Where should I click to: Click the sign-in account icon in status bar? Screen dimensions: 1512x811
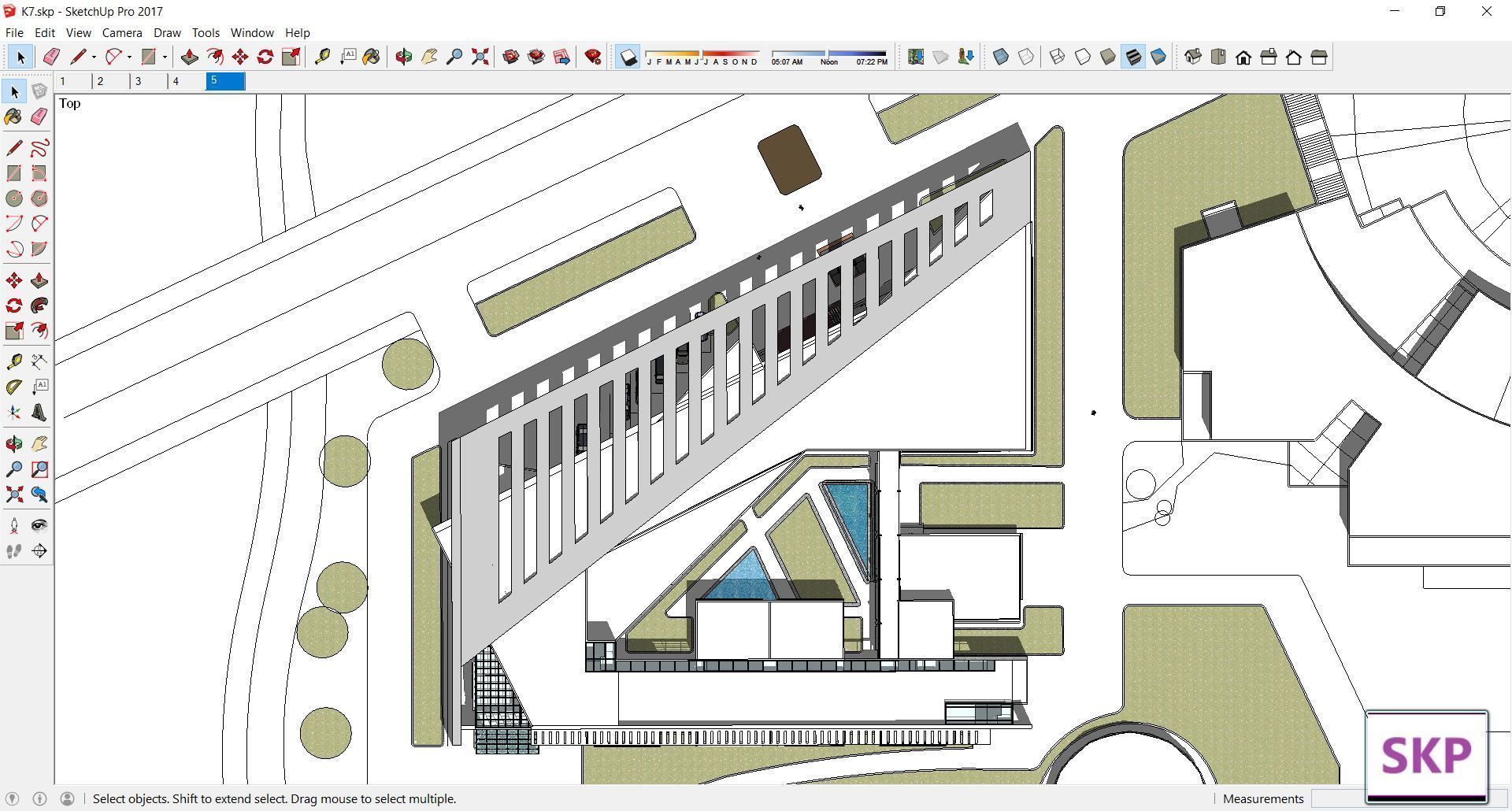pyautogui.click(x=69, y=798)
